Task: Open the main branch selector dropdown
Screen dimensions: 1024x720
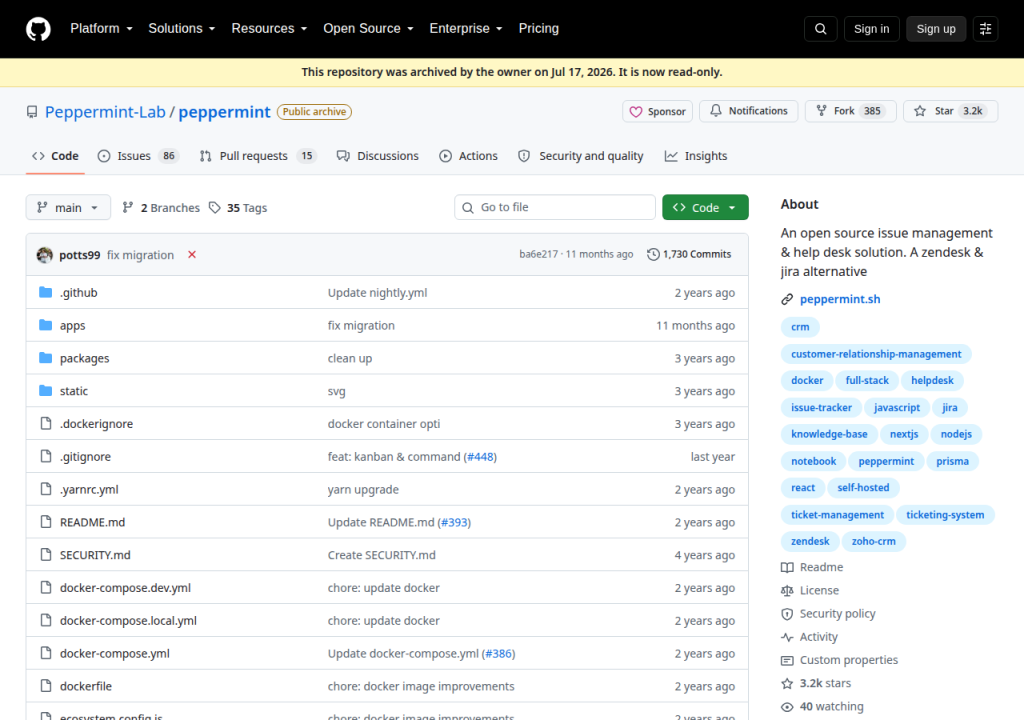Action: coord(68,207)
